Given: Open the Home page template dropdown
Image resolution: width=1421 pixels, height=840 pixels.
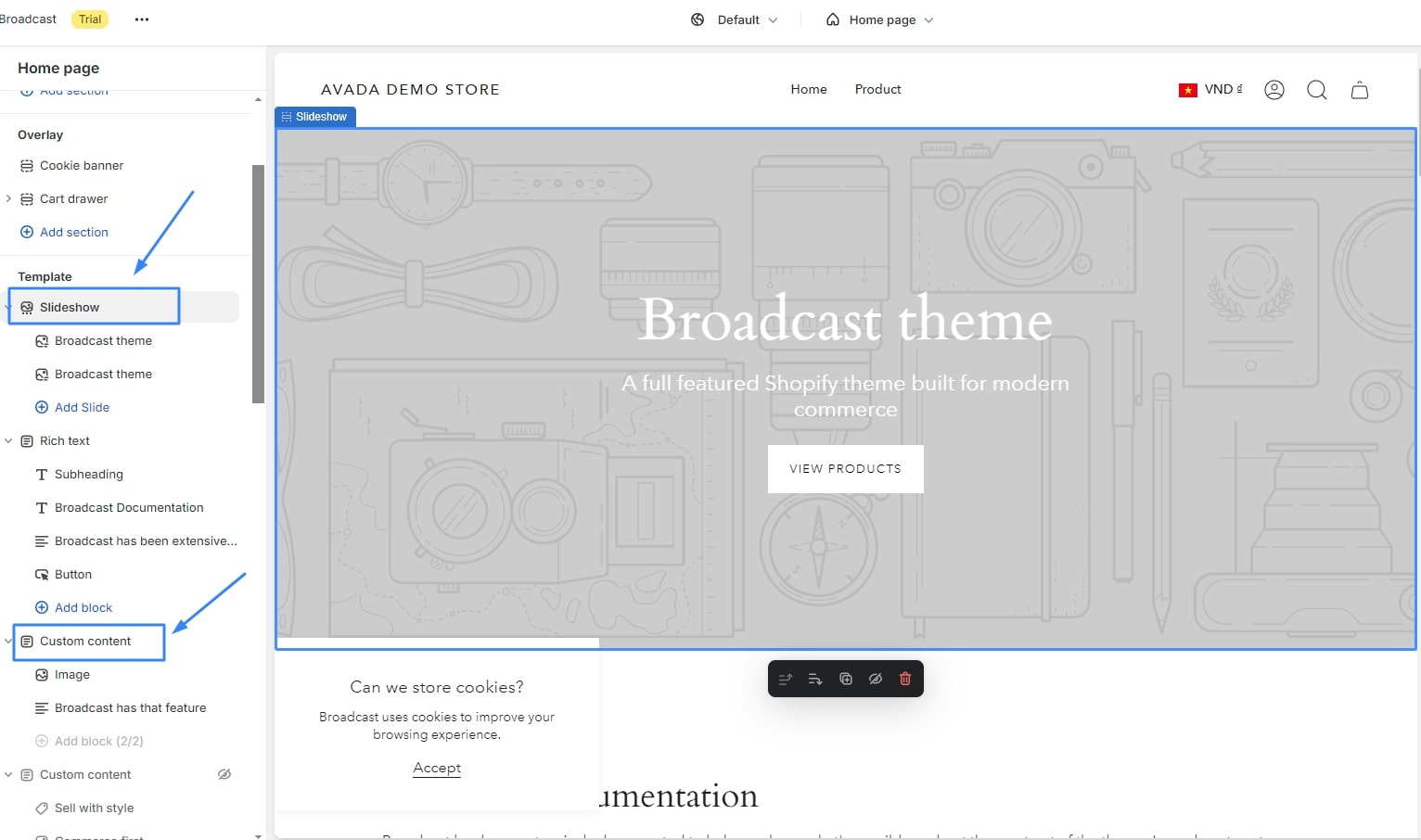Looking at the screenshot, I should point(879,19).
